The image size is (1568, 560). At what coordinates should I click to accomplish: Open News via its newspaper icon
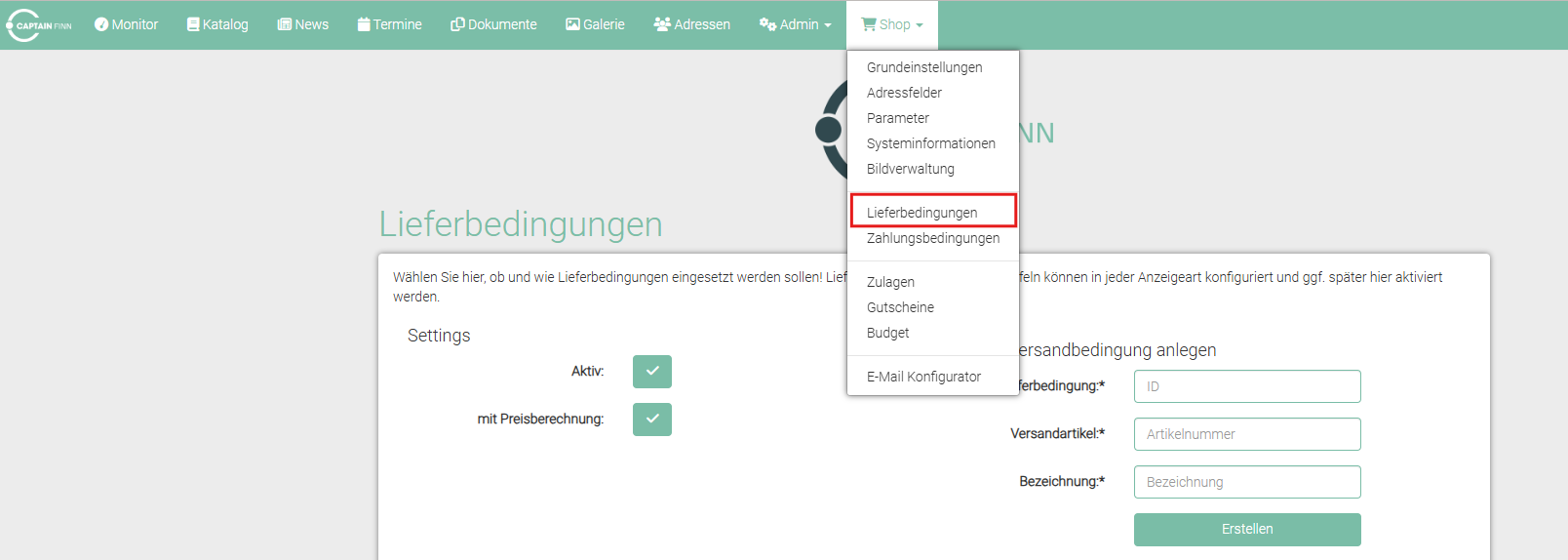[x=285, y=24]
